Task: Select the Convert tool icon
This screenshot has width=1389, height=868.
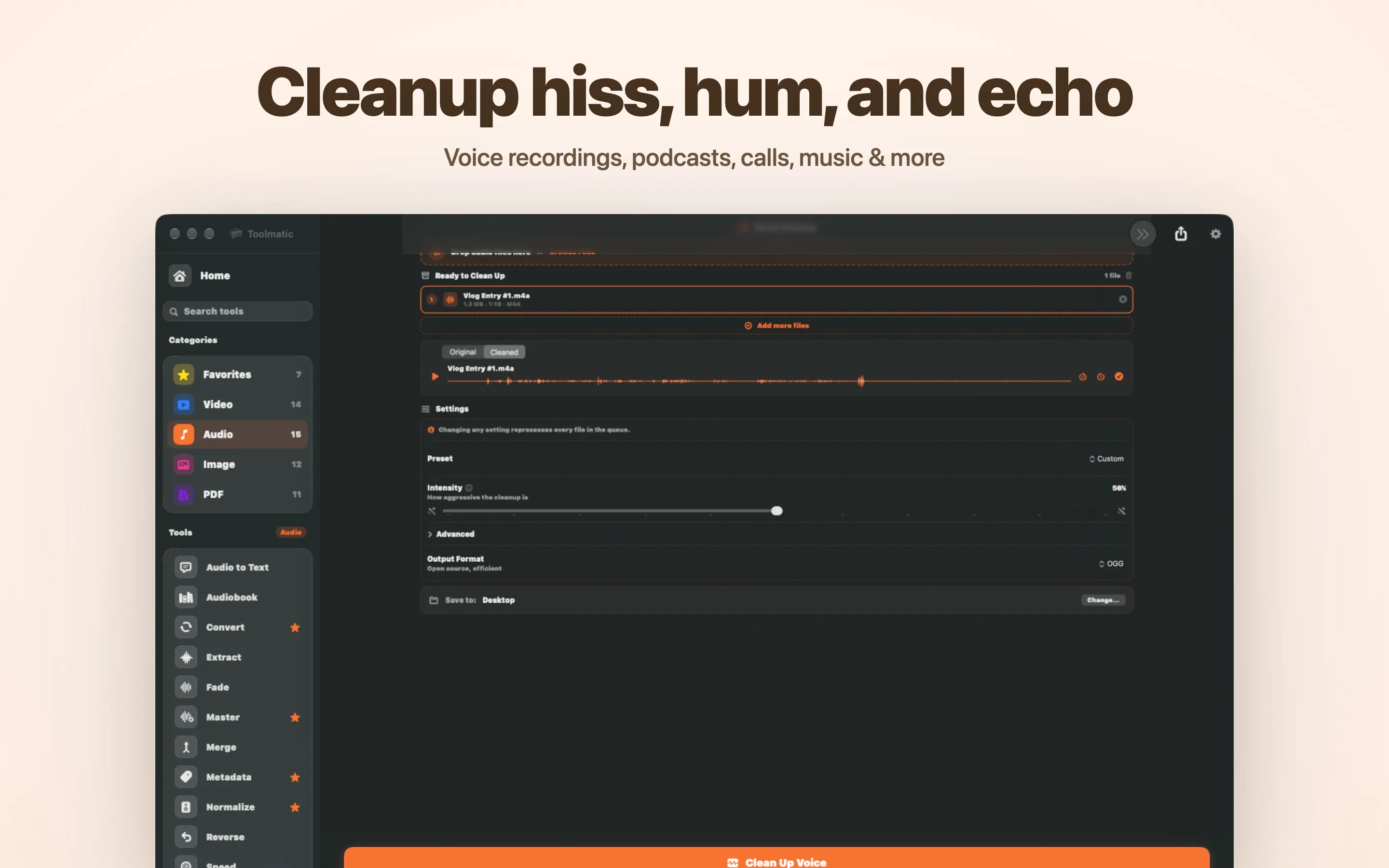Action: pos(186,627)
